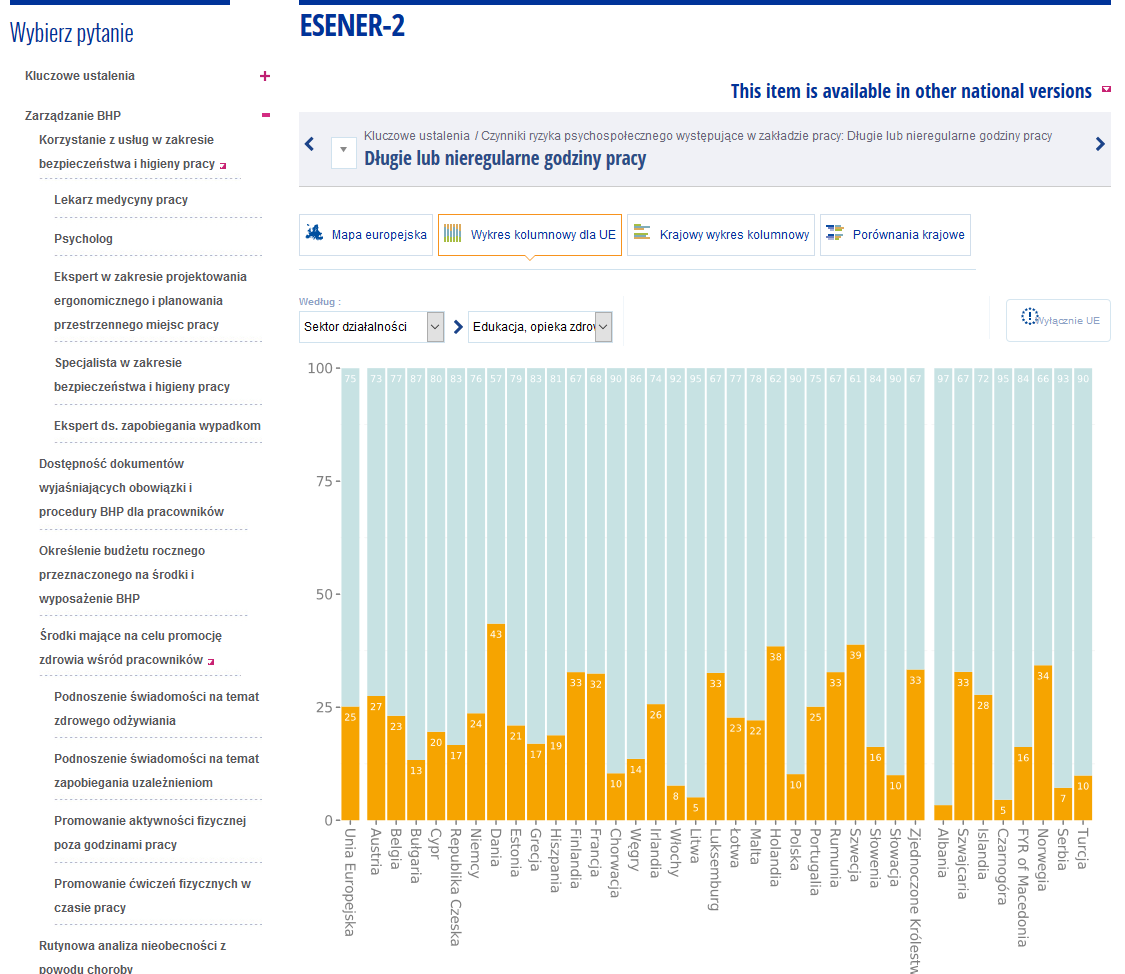
Task: Click This item is available in other national versions
Action: [x=911, y=91]
